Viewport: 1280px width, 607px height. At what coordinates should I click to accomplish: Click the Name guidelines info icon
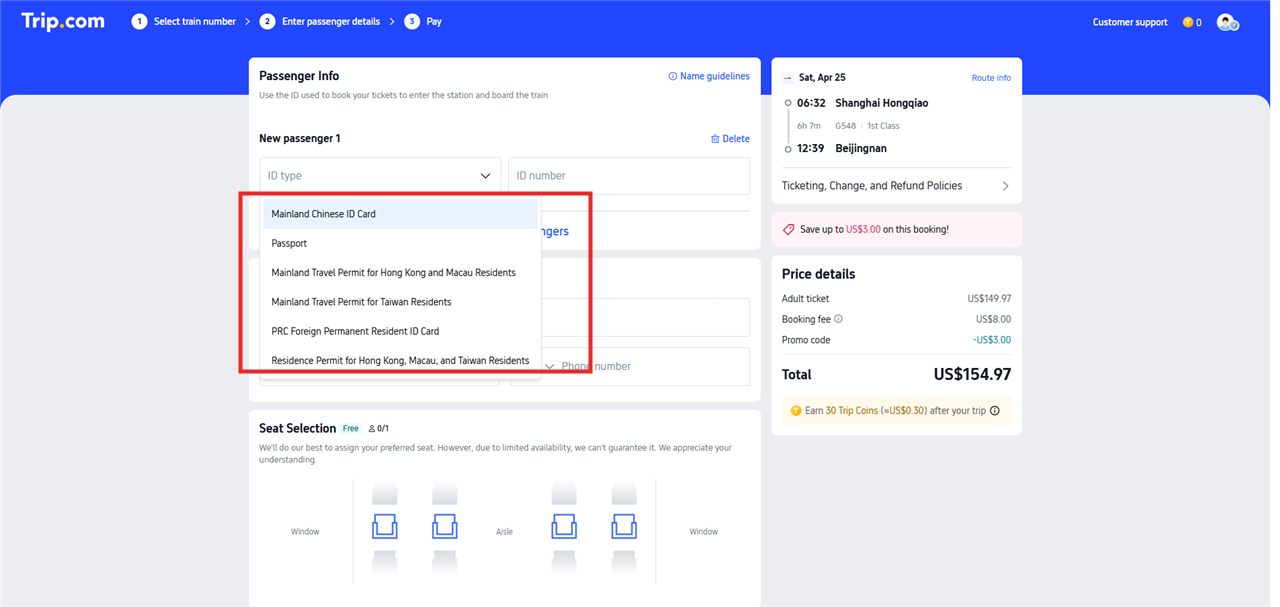point(670,75)
